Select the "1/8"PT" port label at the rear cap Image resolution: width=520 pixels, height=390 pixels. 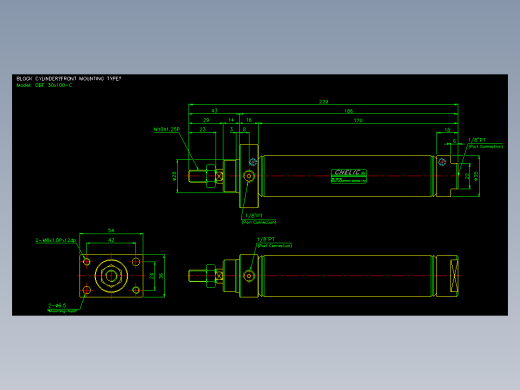click(x=477, y=140)
